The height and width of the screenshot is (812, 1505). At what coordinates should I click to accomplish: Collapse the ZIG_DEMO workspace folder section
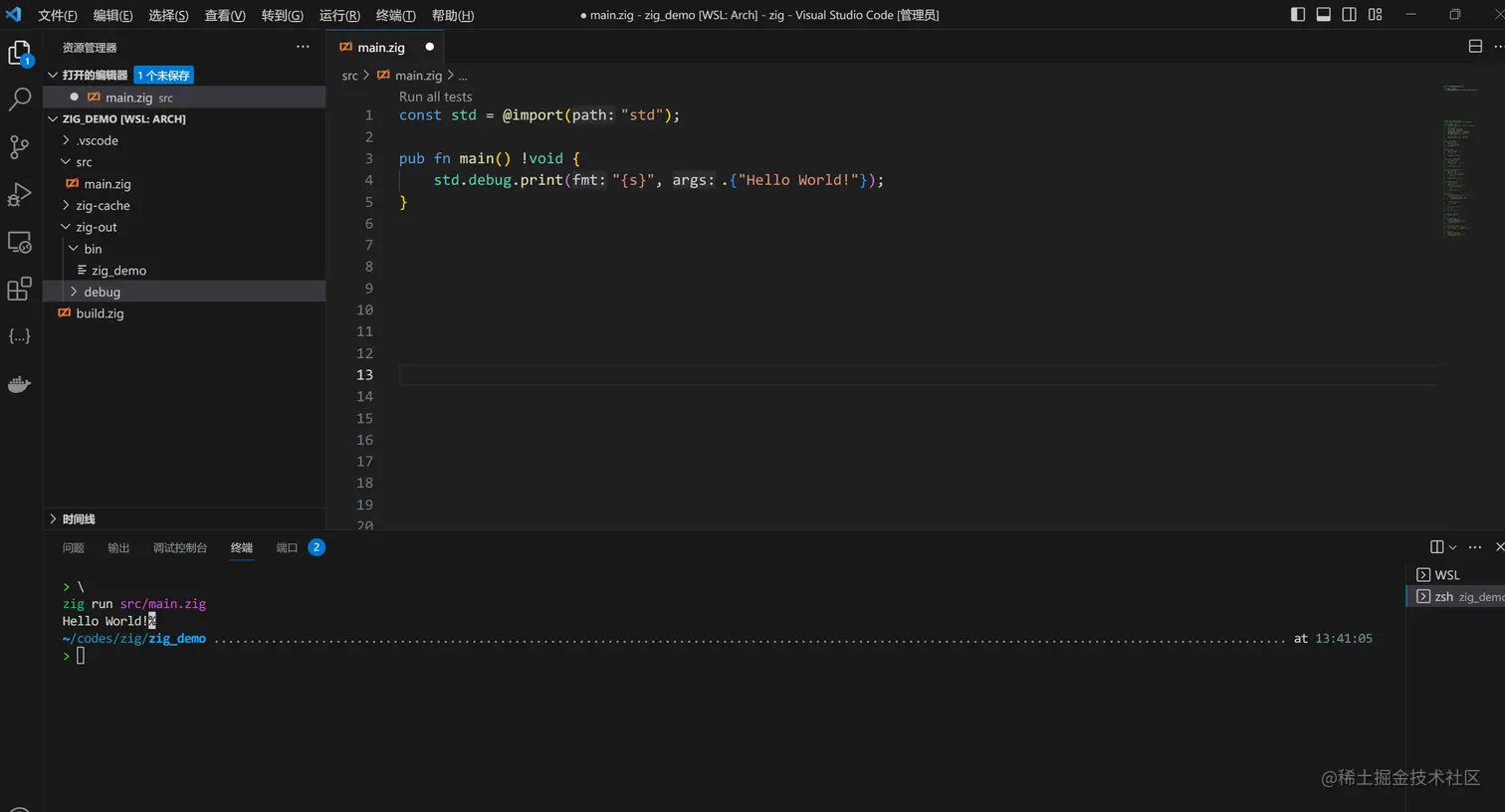click(x=53, y=118)
